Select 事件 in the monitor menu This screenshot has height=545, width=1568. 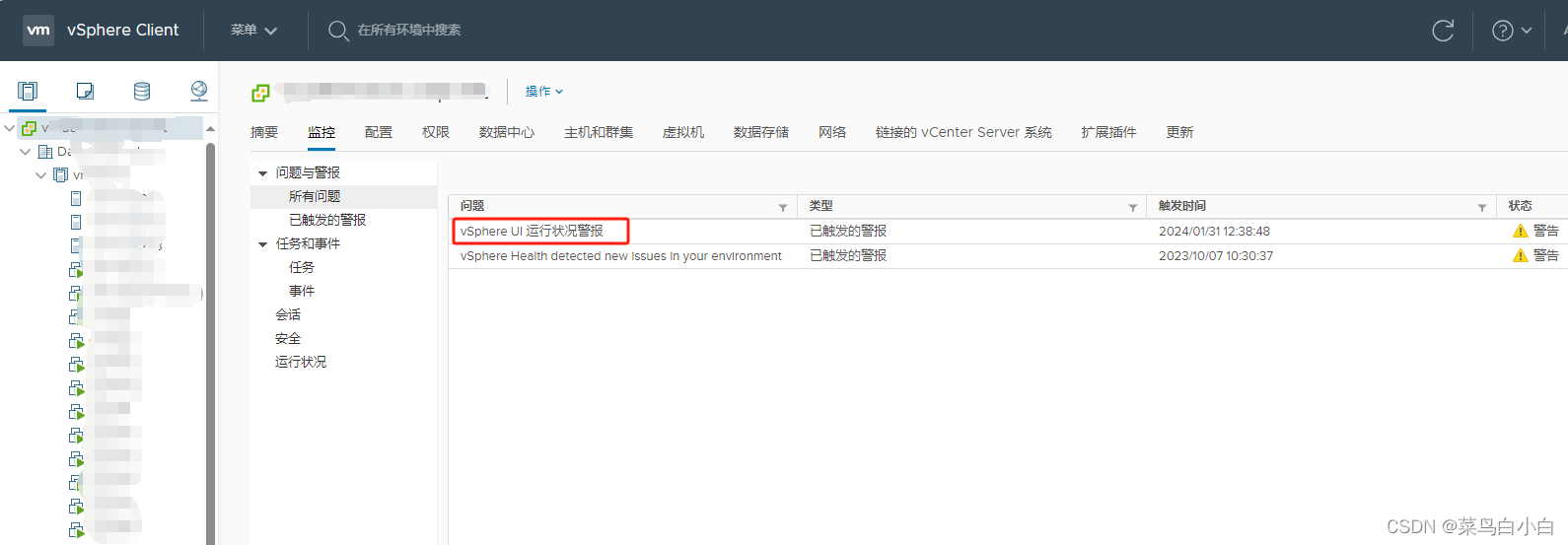click(x=302, y=291)
